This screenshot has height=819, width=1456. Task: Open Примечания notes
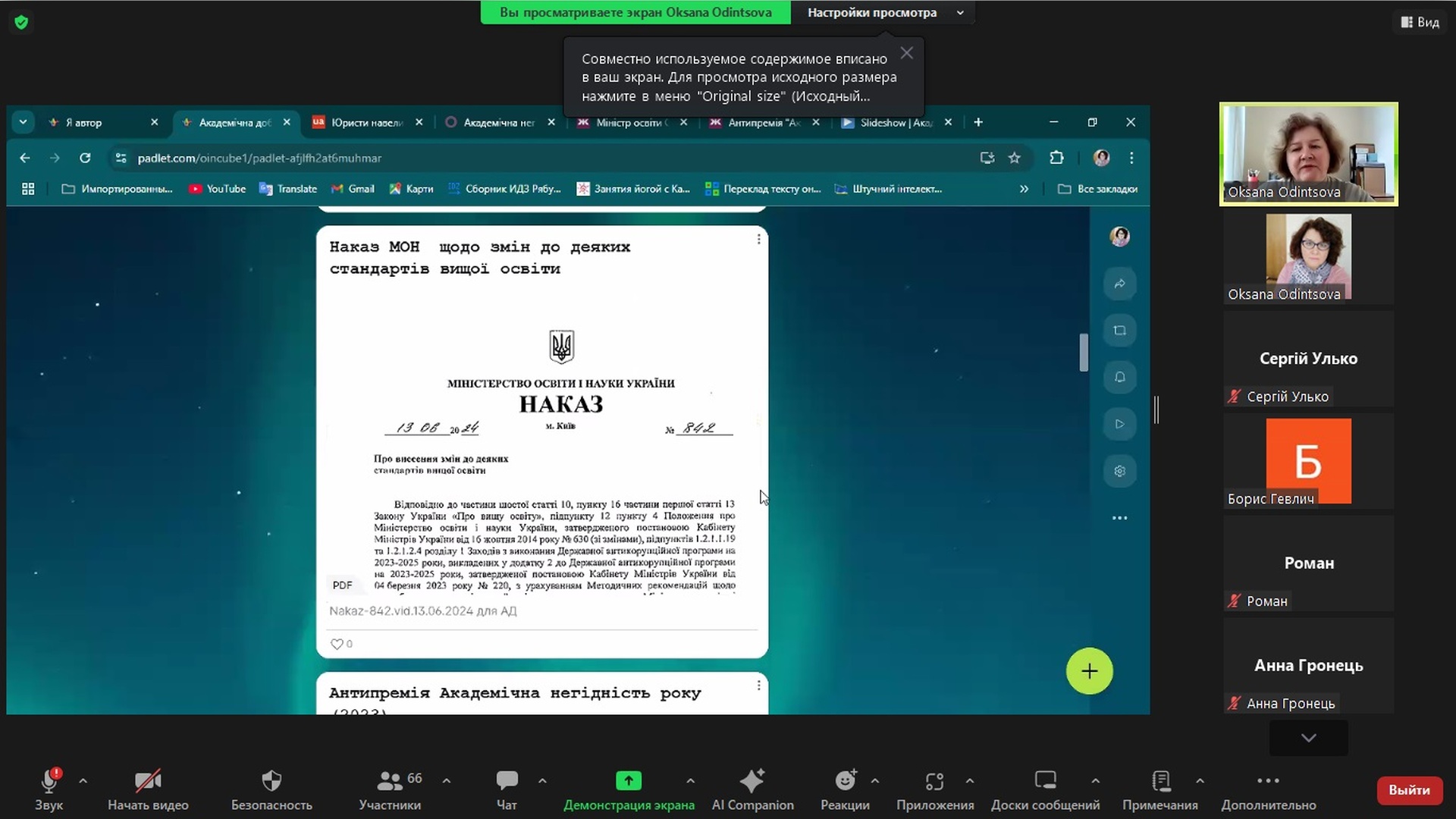(1160, 789)
